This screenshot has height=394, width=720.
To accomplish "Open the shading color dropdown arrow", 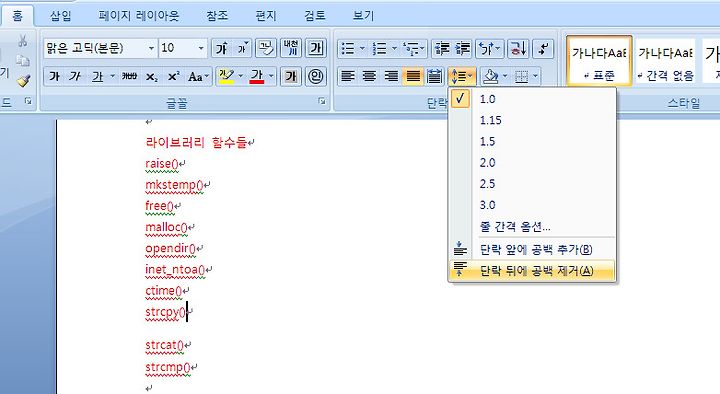I will tap(506, 76).
